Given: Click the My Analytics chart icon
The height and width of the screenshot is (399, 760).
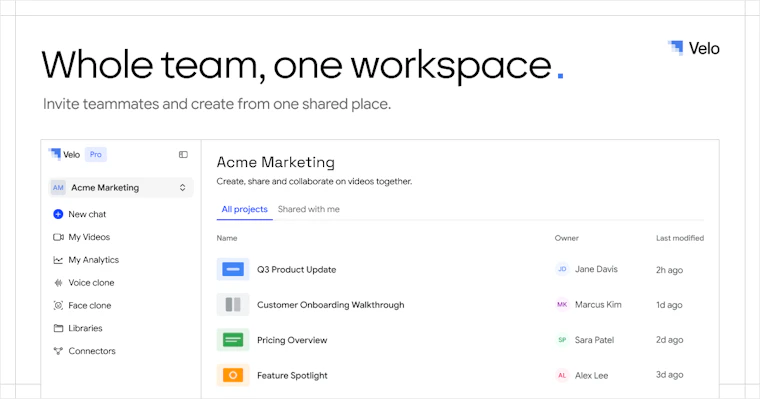Looking at the screenshot, I should coord(58,260).
